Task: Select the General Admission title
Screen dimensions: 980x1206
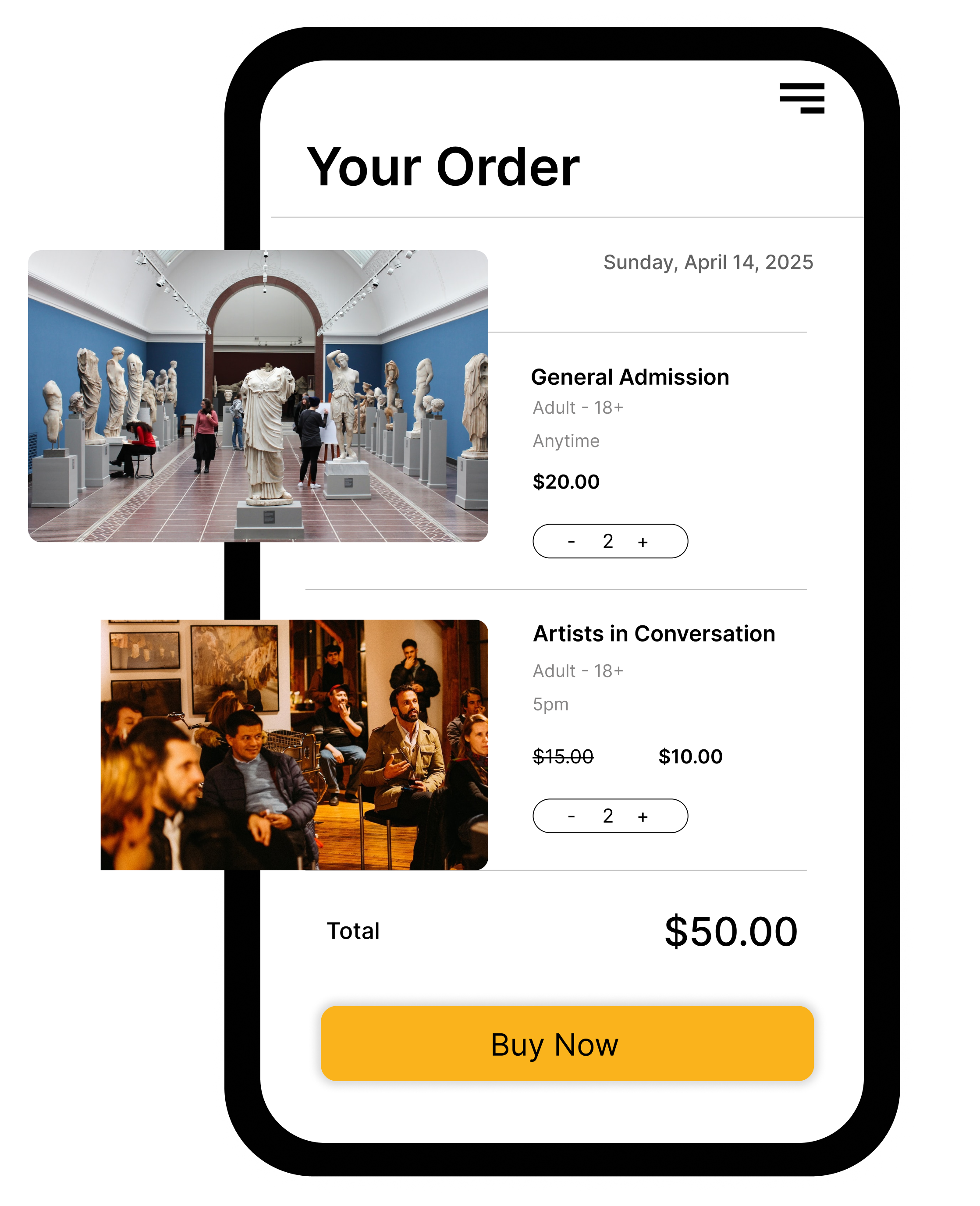Action: click(x=630, y=377)
